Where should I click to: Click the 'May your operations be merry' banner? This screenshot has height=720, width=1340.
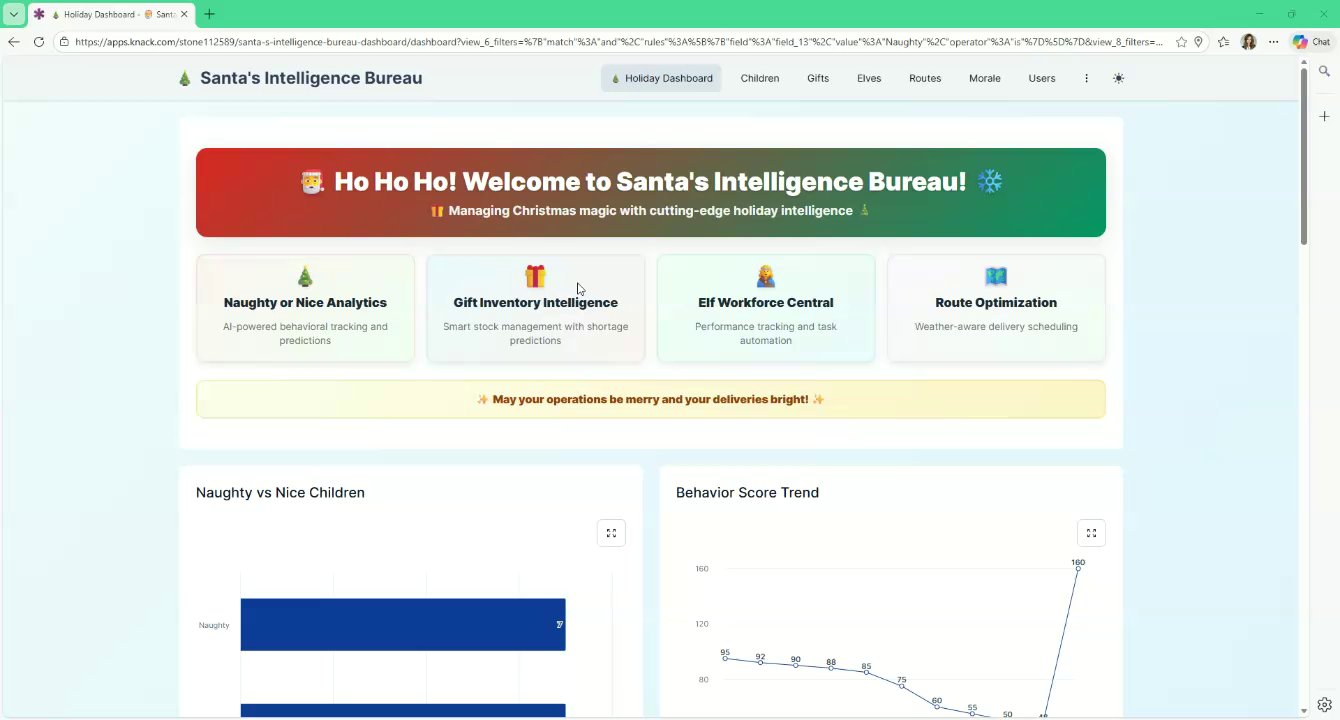[651, 399]
